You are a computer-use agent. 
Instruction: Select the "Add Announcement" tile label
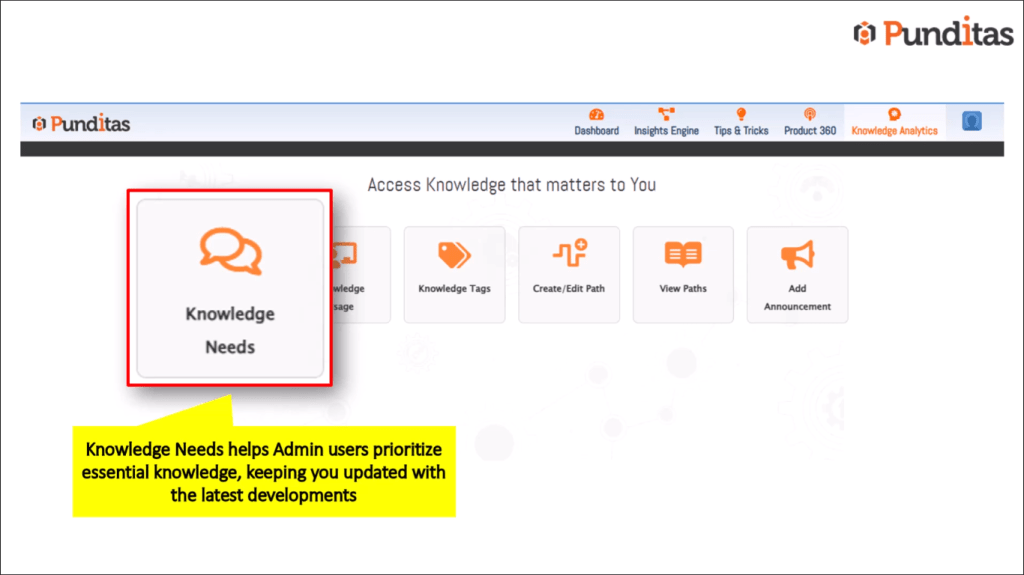pyautogui.click(x=797, y=297)
